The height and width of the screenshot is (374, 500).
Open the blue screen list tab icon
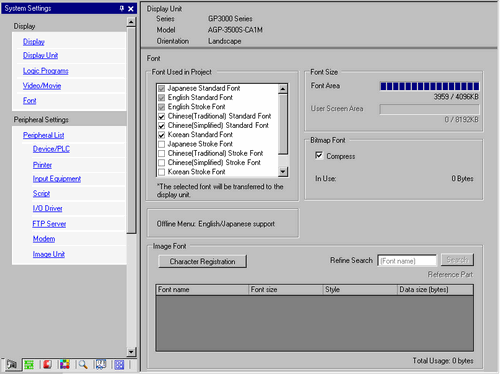coord(101,365)
